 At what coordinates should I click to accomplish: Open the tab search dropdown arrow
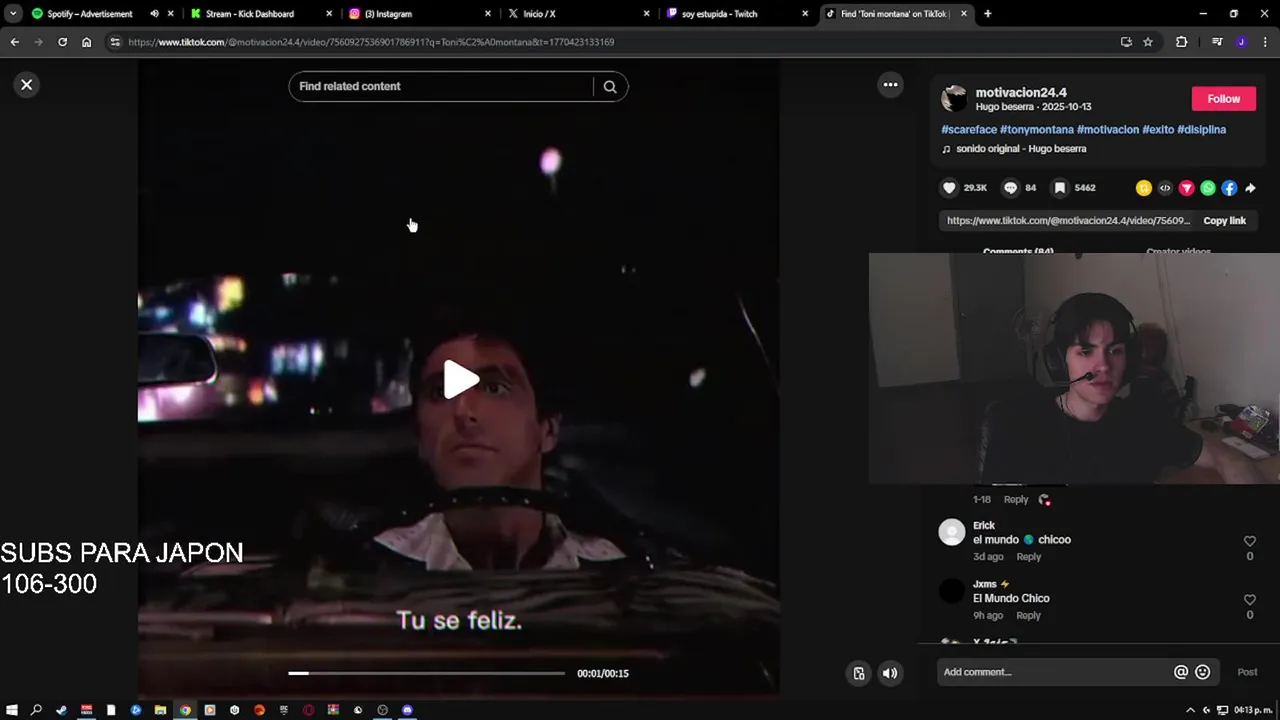point(12,14)
